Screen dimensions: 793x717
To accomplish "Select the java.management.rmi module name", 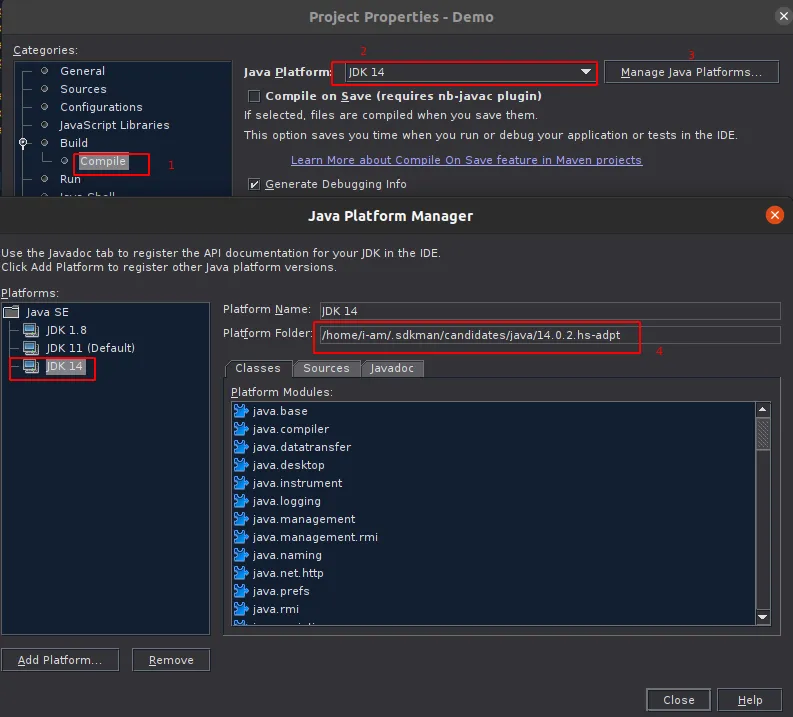I will tap(315, 537).
